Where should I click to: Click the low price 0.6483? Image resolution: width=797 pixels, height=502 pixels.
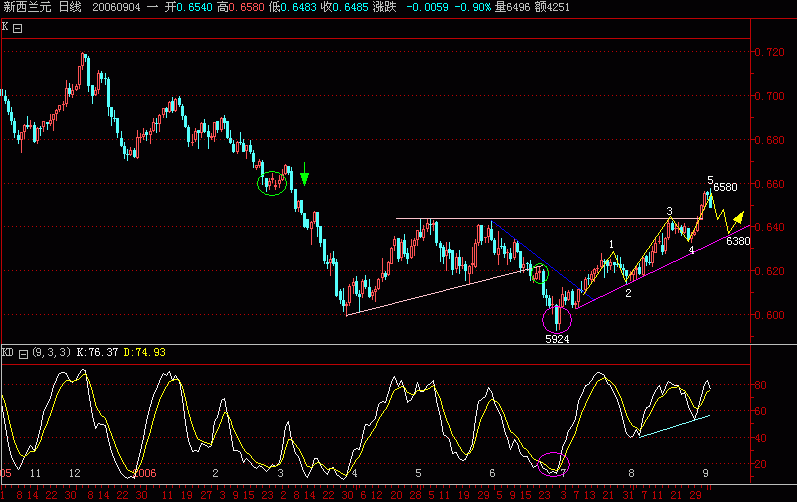tap(298, 8)
